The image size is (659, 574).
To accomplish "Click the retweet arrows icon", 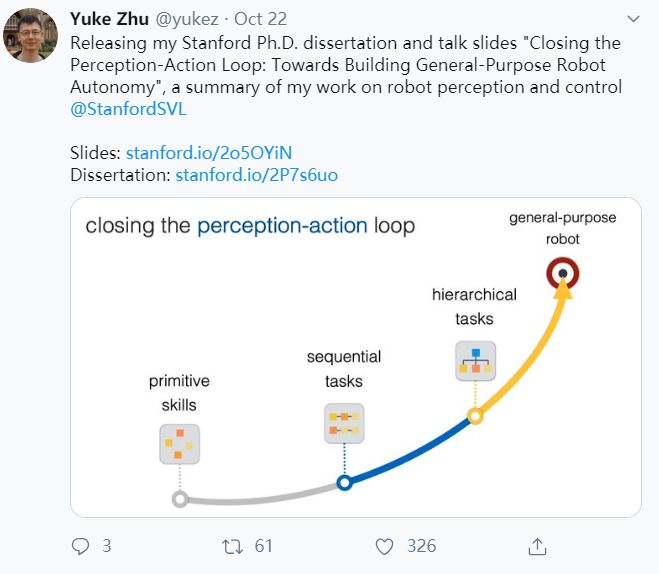I will (232, 546).
